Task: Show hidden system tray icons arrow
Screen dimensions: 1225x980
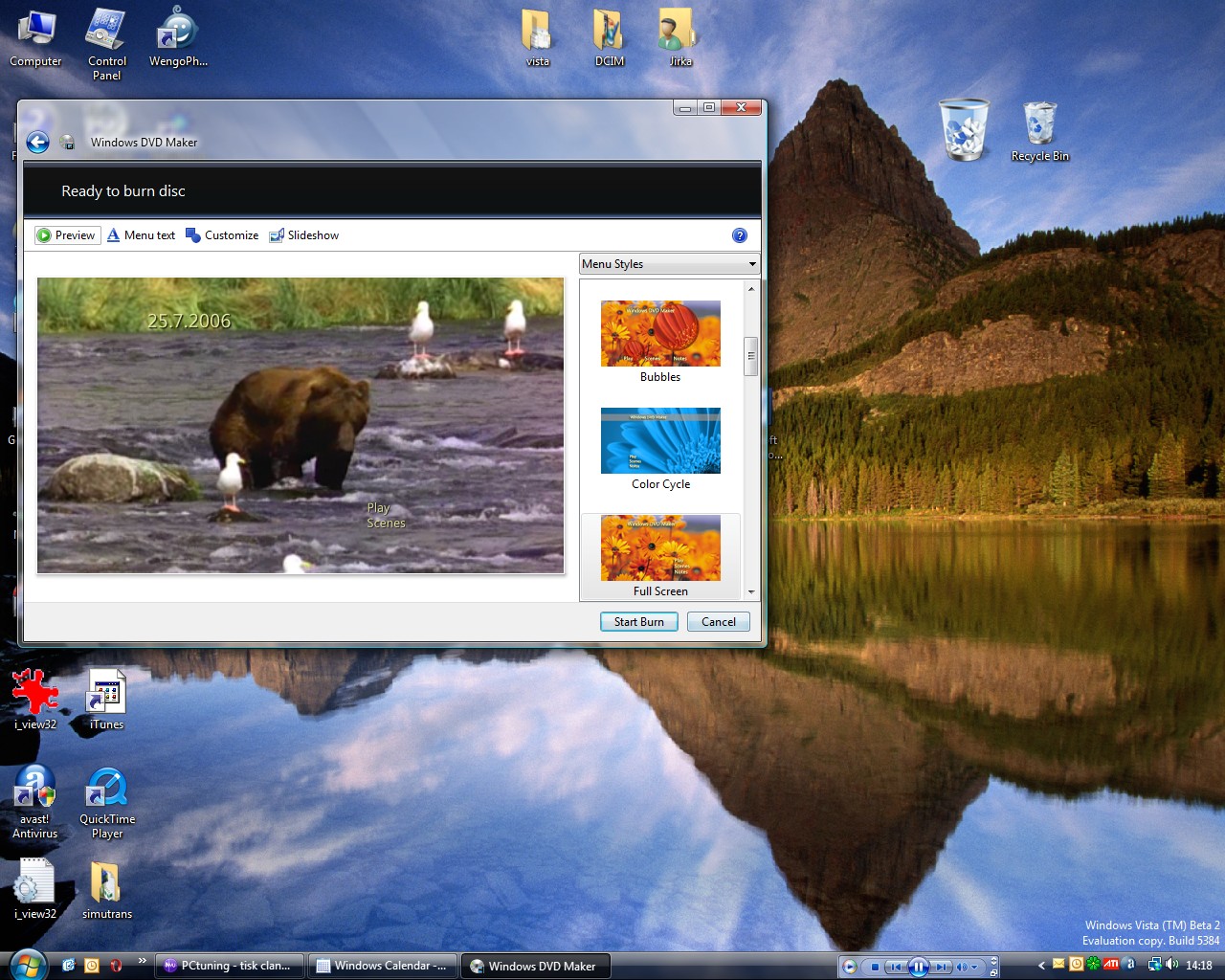Action: 1041,966
